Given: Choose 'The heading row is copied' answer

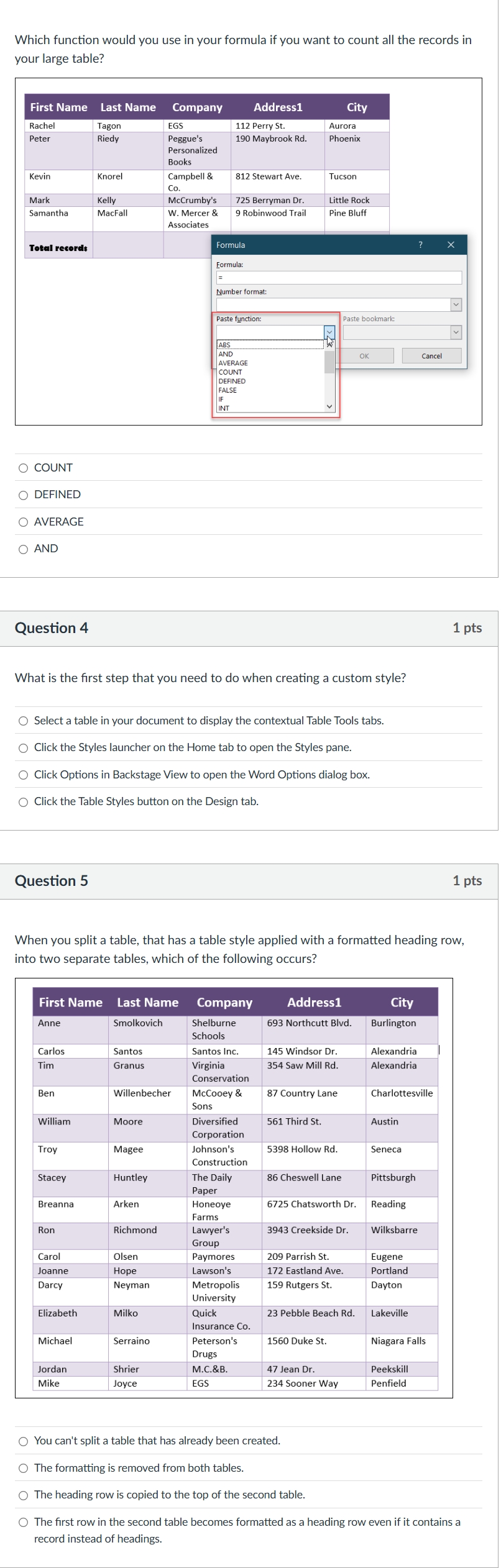Looking at the screenshot, I should (x=24, y=1495).
